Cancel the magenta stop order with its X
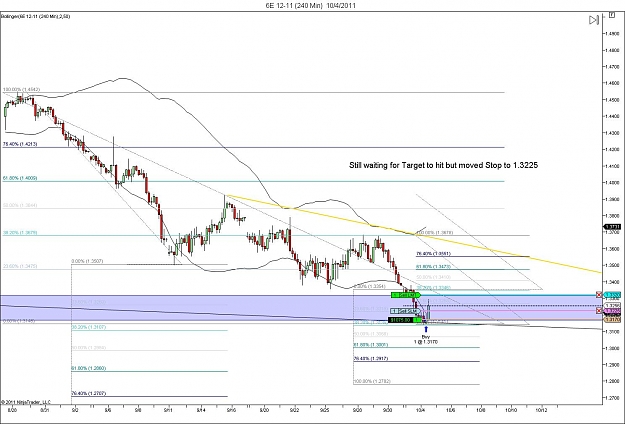Screen dimensions: 625x424 click(599, 310)
